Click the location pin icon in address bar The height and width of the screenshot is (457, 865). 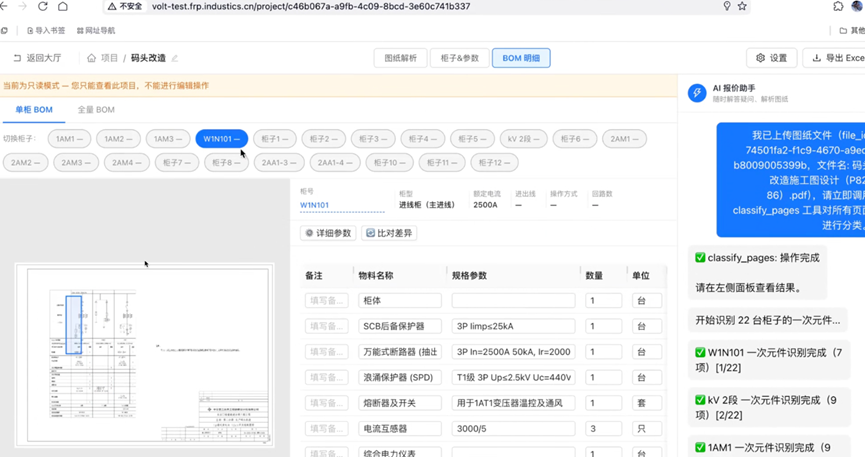click(x=727, y=6)
